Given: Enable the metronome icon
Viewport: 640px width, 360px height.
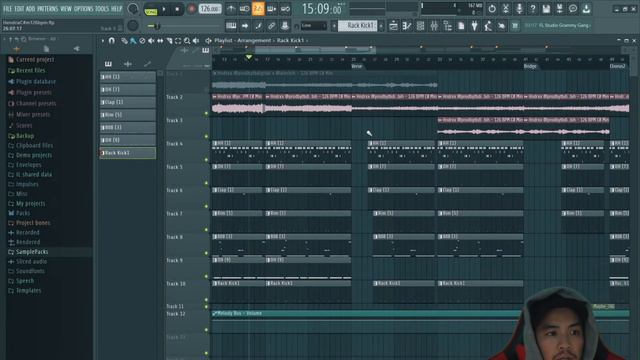Looking at the screenshot, I should point(231,9).
